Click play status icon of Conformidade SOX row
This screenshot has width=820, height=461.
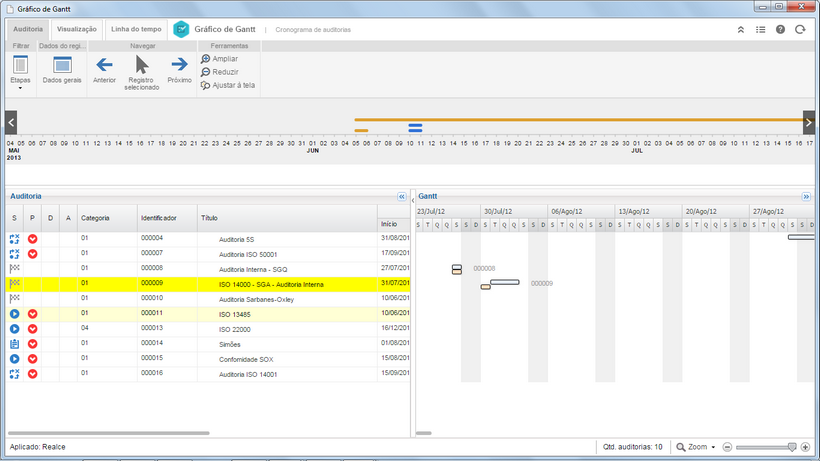pyautogui.click(x=14, y=359)
